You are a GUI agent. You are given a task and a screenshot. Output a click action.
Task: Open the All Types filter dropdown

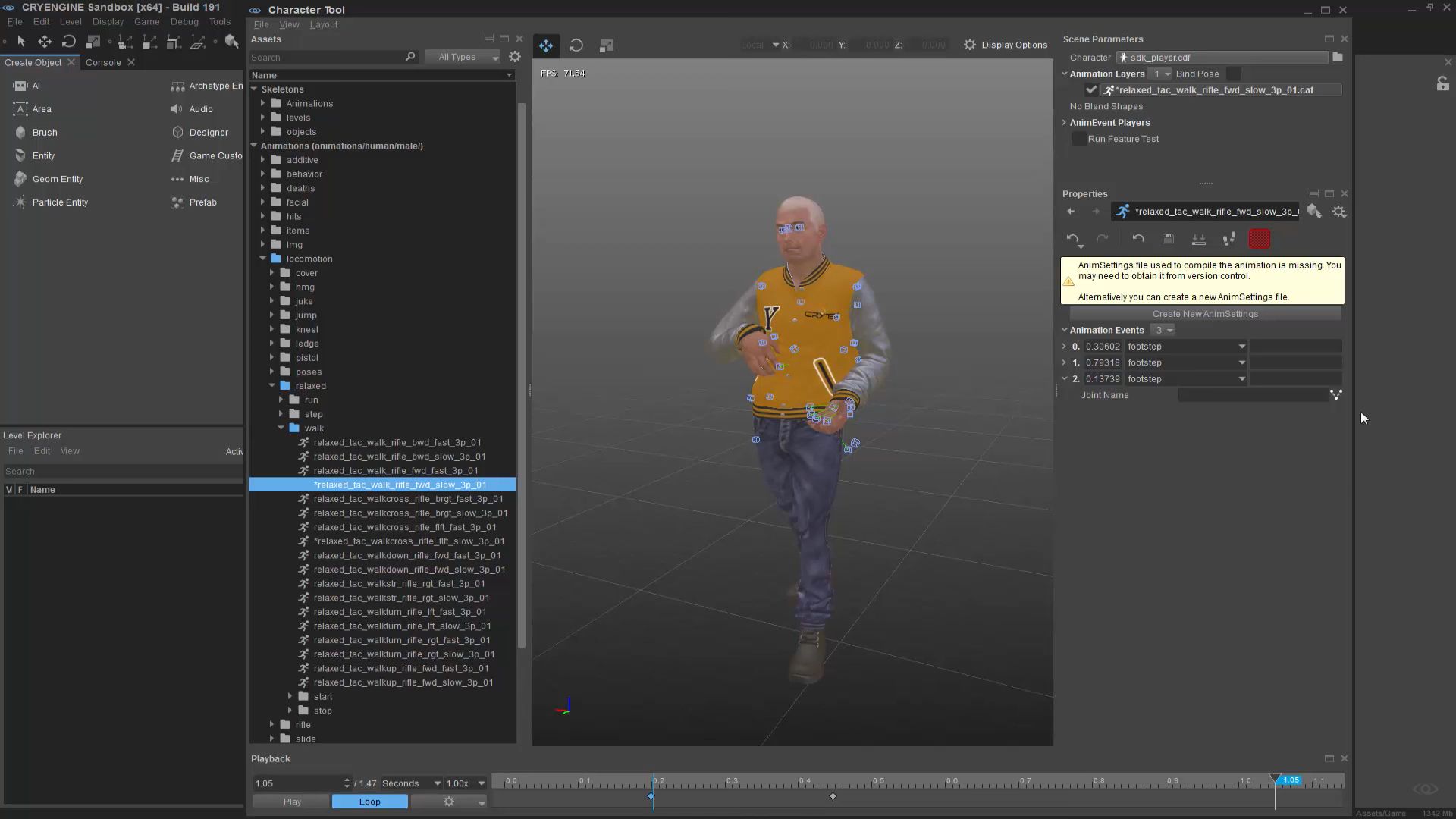(x=463, y=57)
